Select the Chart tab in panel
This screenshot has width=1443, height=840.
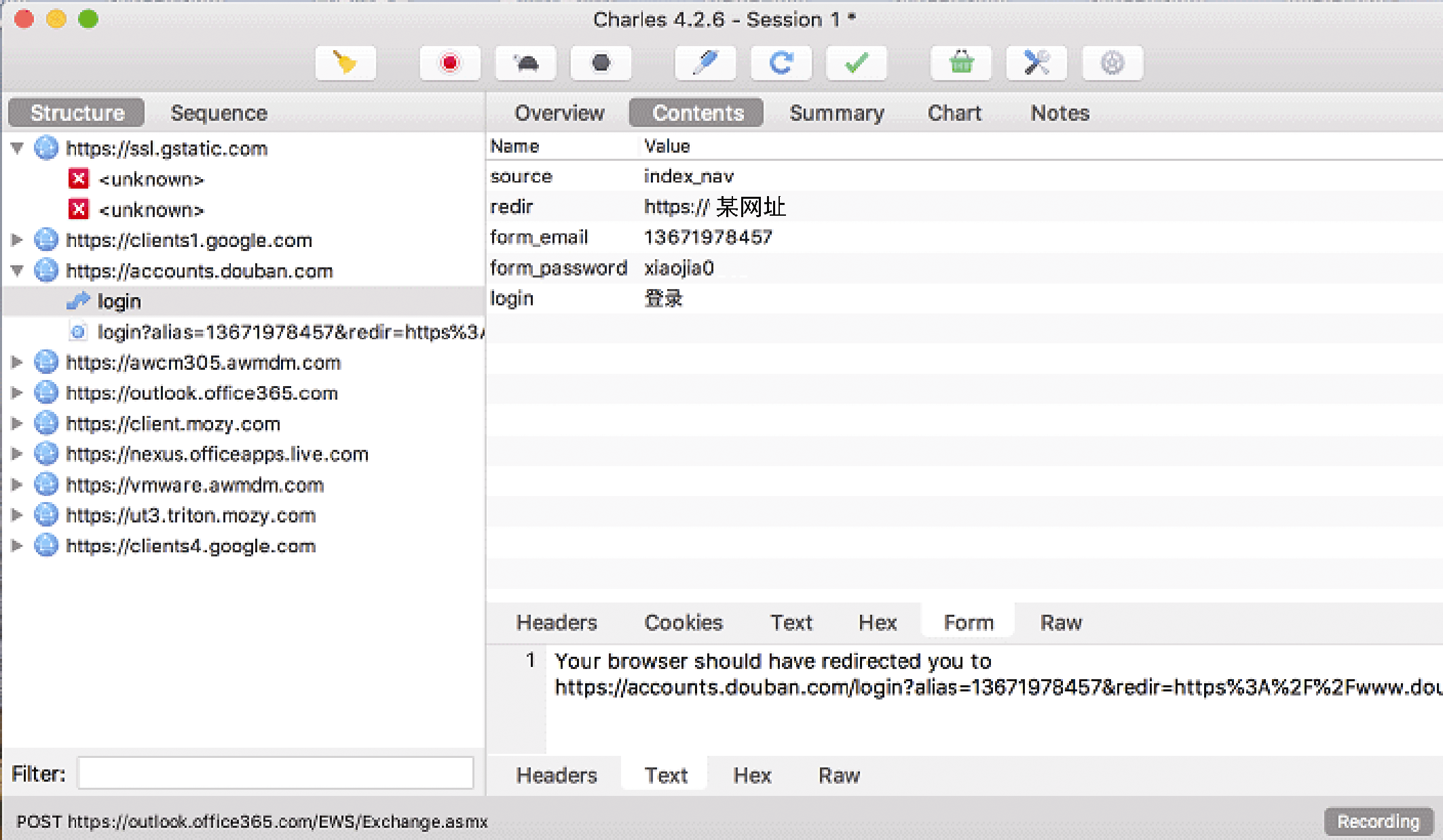click(x=955, y=112)
